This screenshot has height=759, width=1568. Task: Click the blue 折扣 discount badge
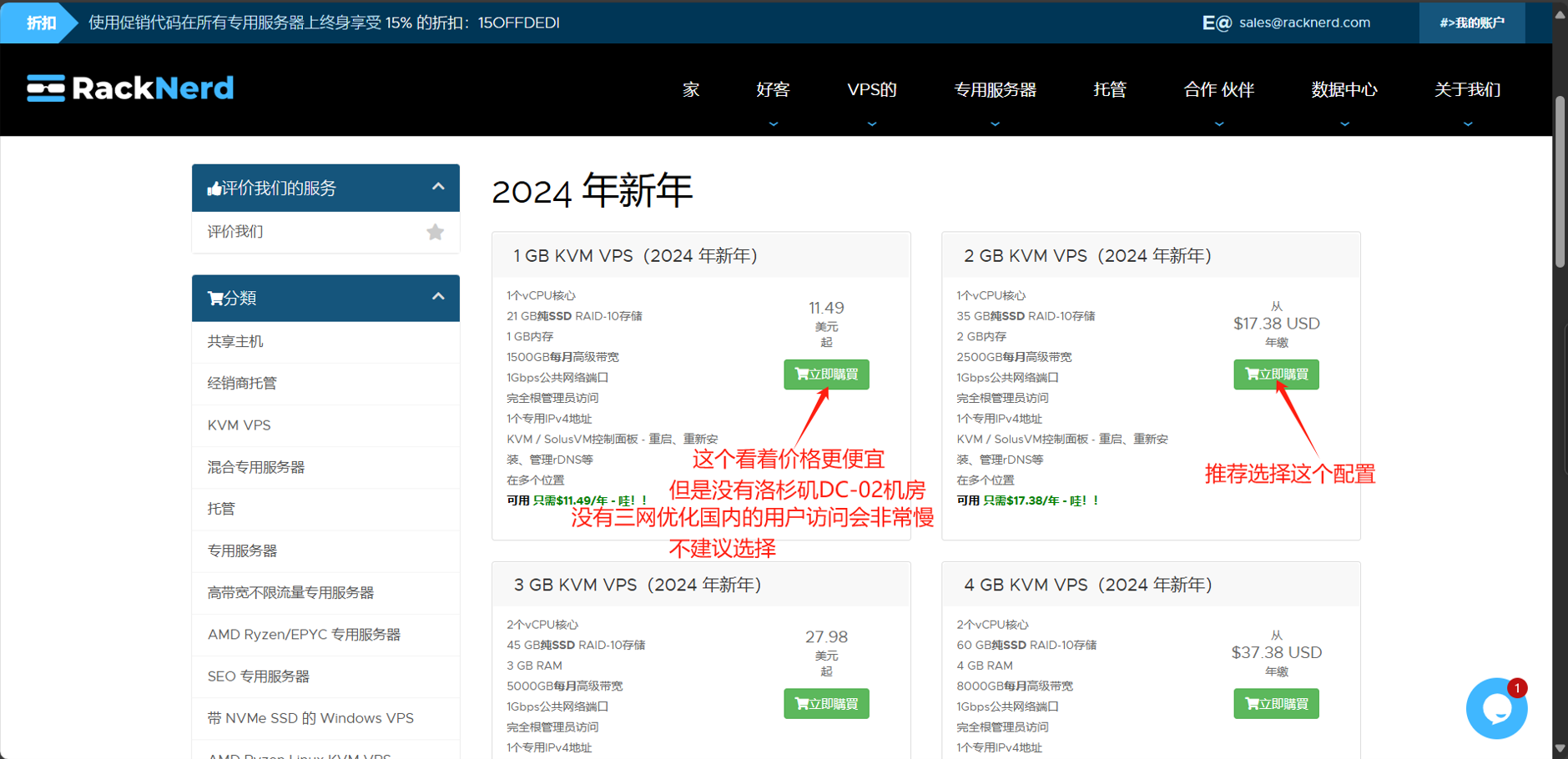tap(40, 23)
